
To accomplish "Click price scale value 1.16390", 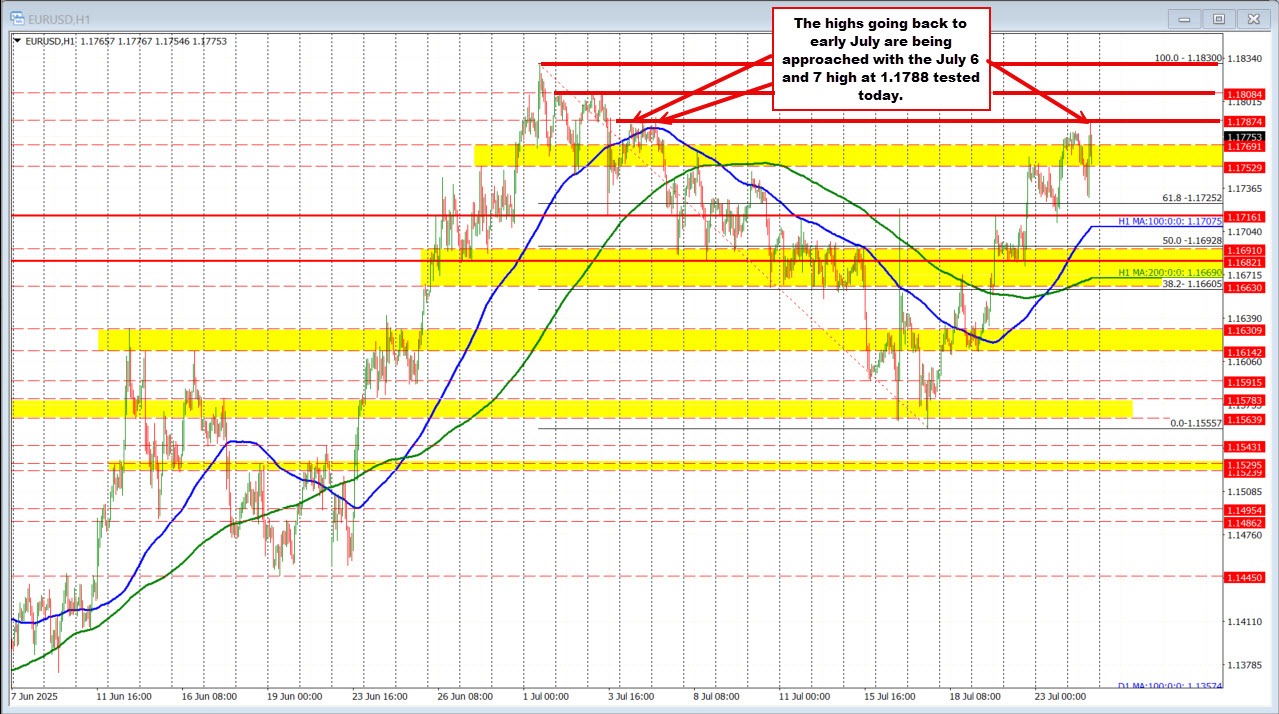I will (x=1245, y=318).
